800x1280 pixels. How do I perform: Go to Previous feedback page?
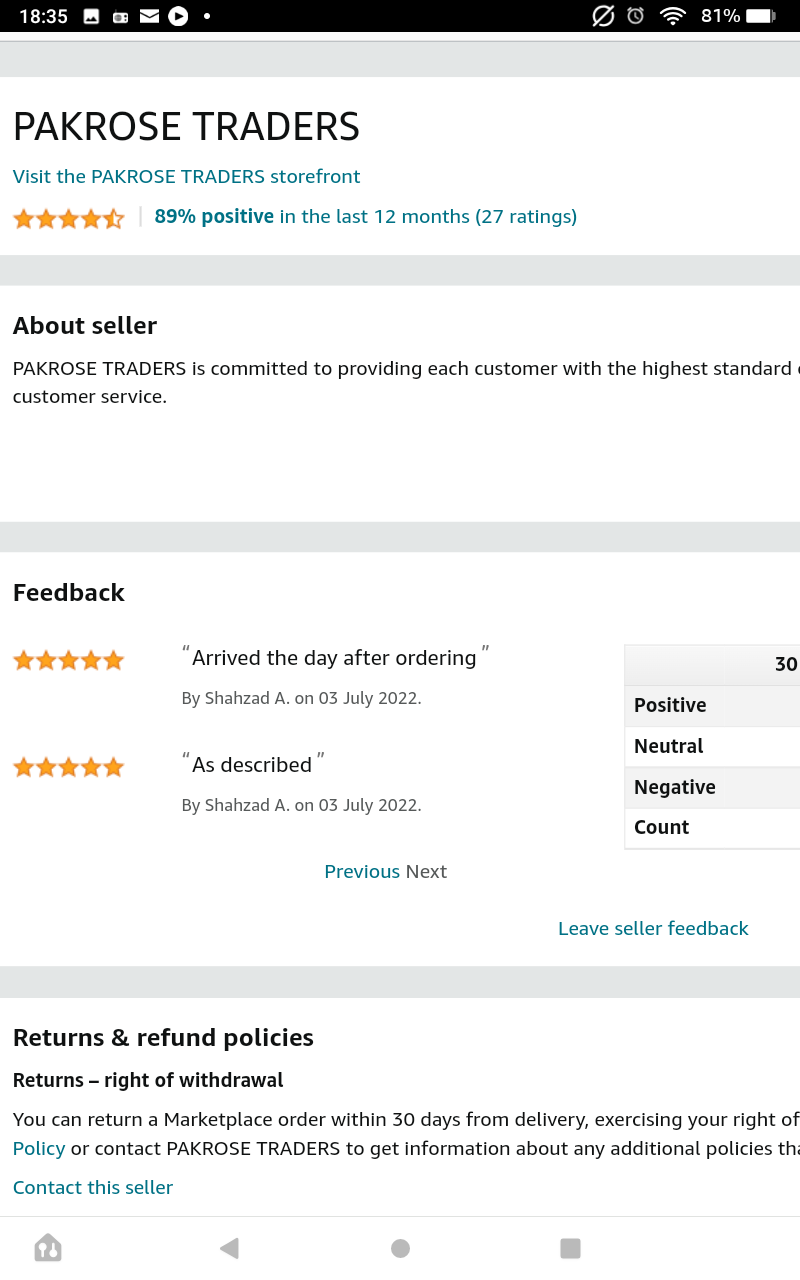[362, 871]
